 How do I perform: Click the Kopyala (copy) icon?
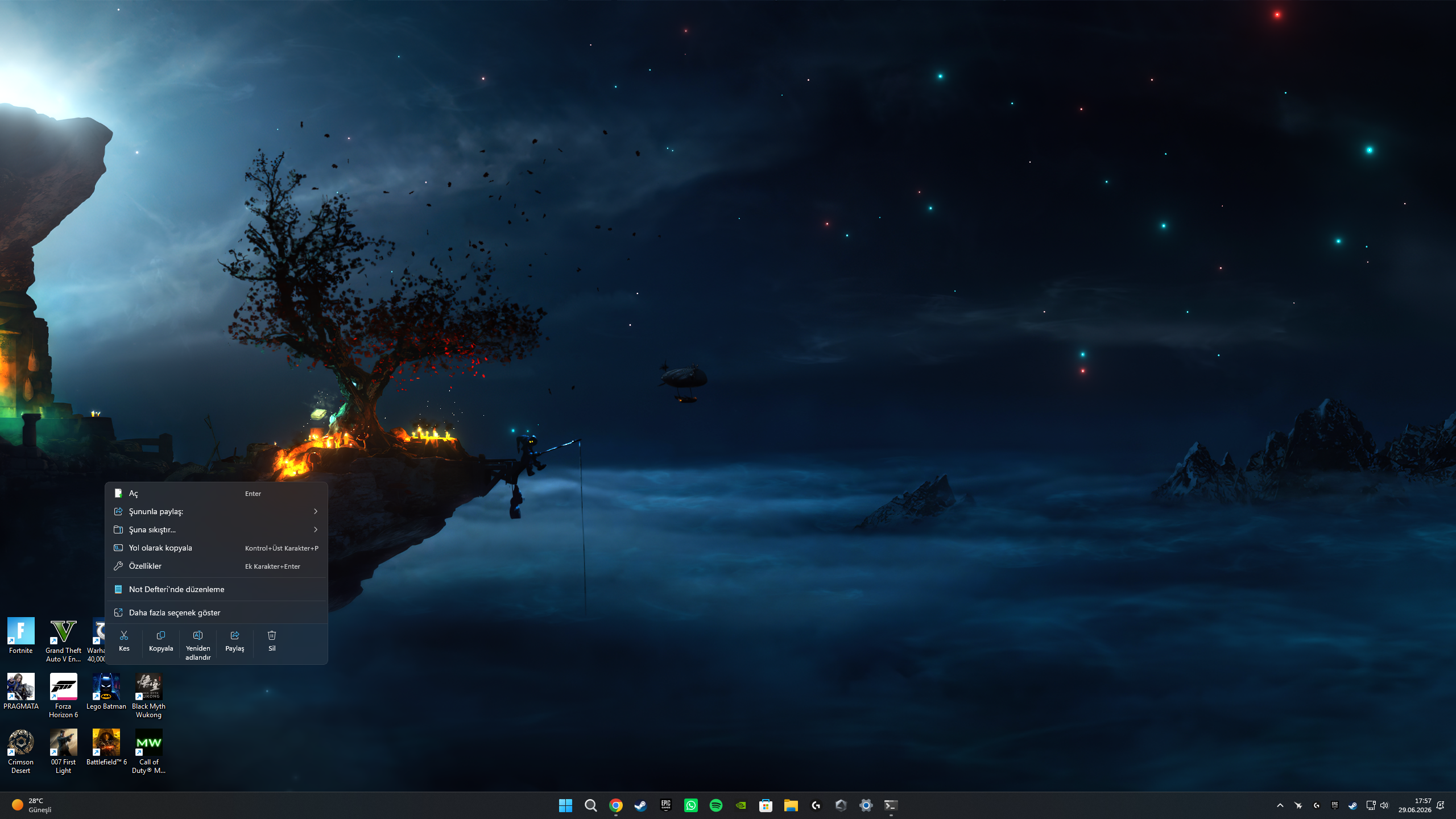click(x=161, y=635)
